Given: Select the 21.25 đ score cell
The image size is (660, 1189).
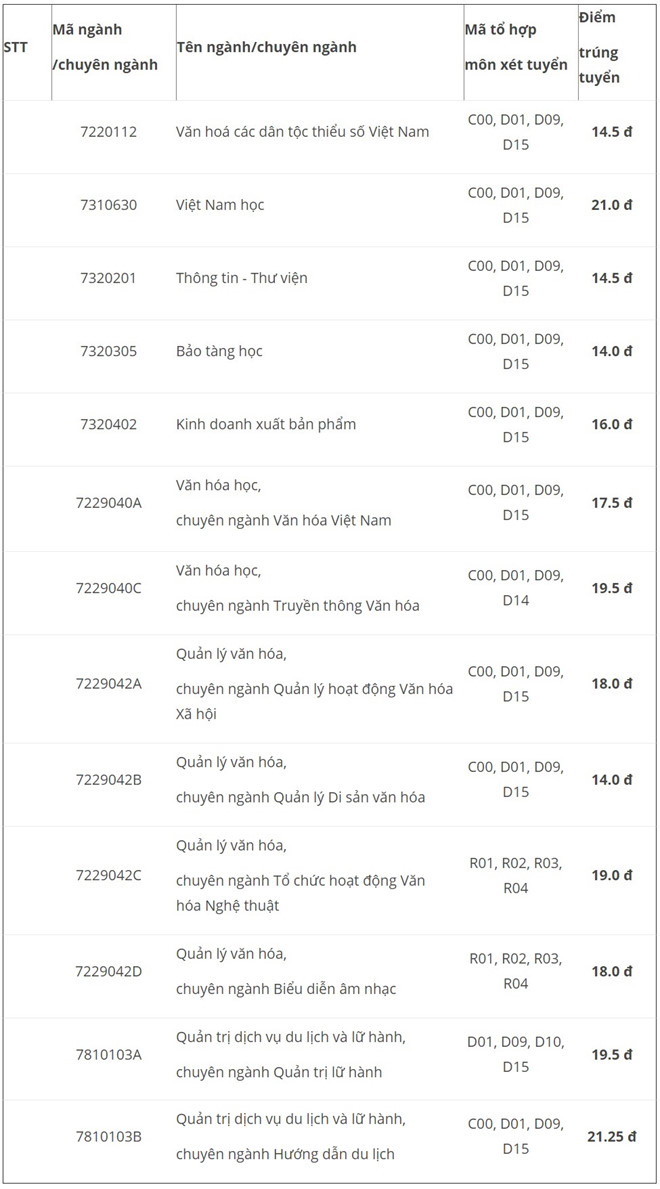Looking at the screenshot, I should tap(611, 1137).
